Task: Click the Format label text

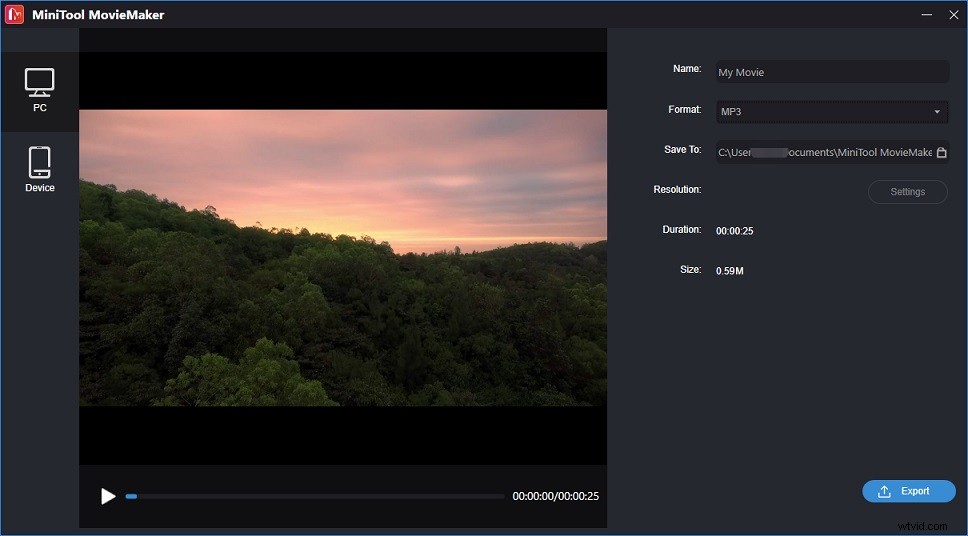Action: (684, 110)
